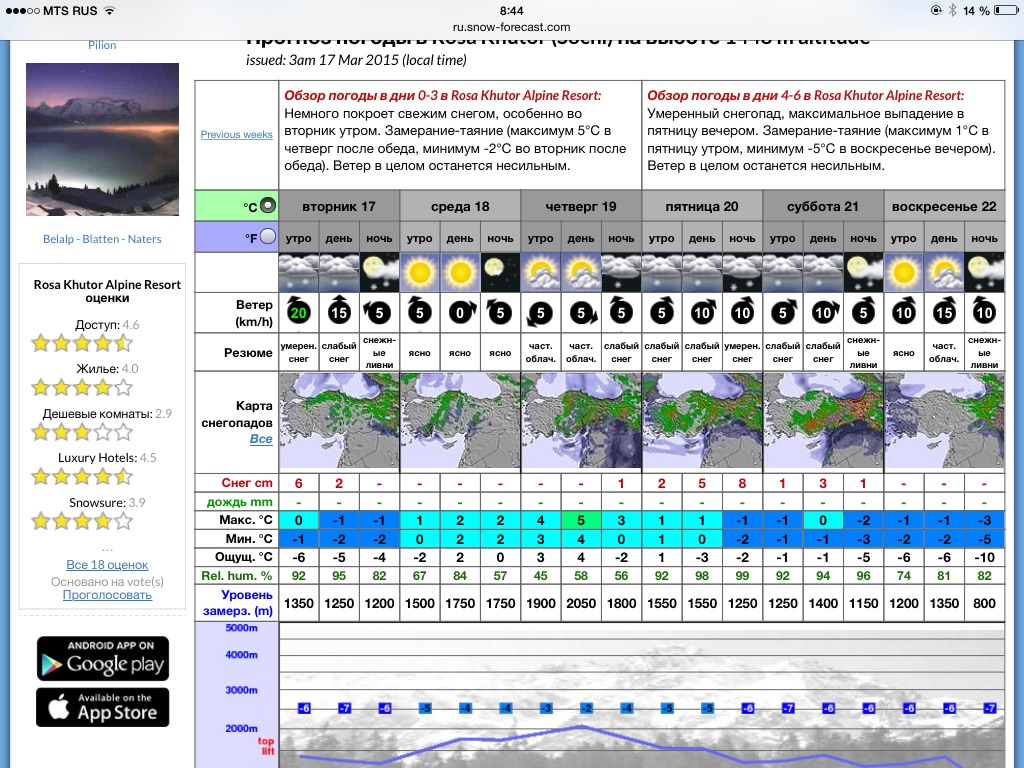Open the пятница 20 snowfall map

pos(702,422)
